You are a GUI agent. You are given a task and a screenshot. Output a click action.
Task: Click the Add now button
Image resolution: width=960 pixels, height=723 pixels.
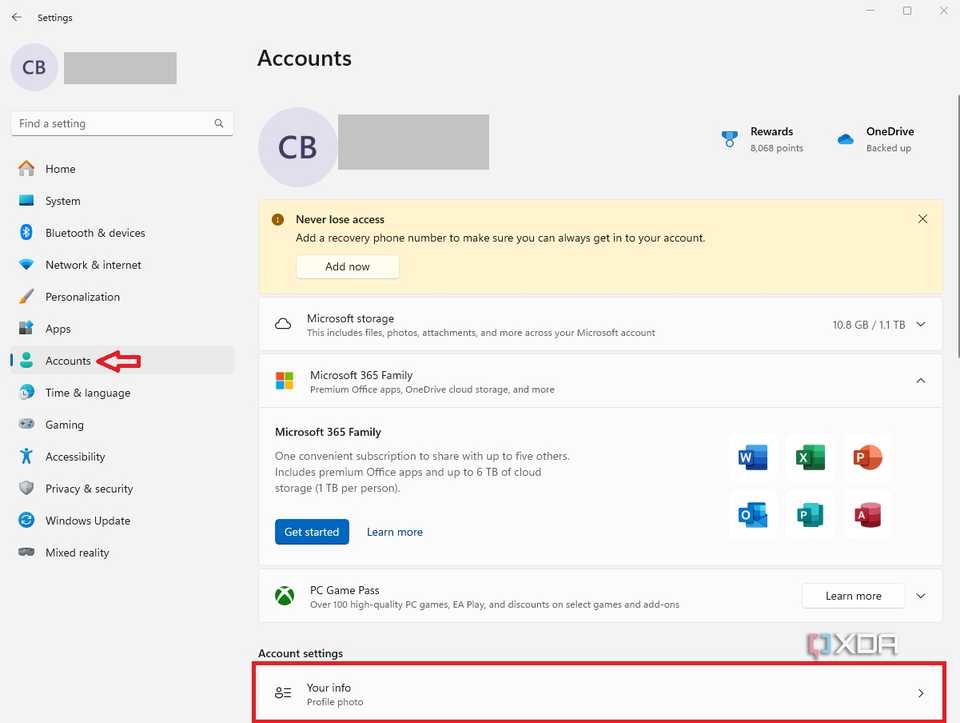pyautogui.click(x=347, y=267)
